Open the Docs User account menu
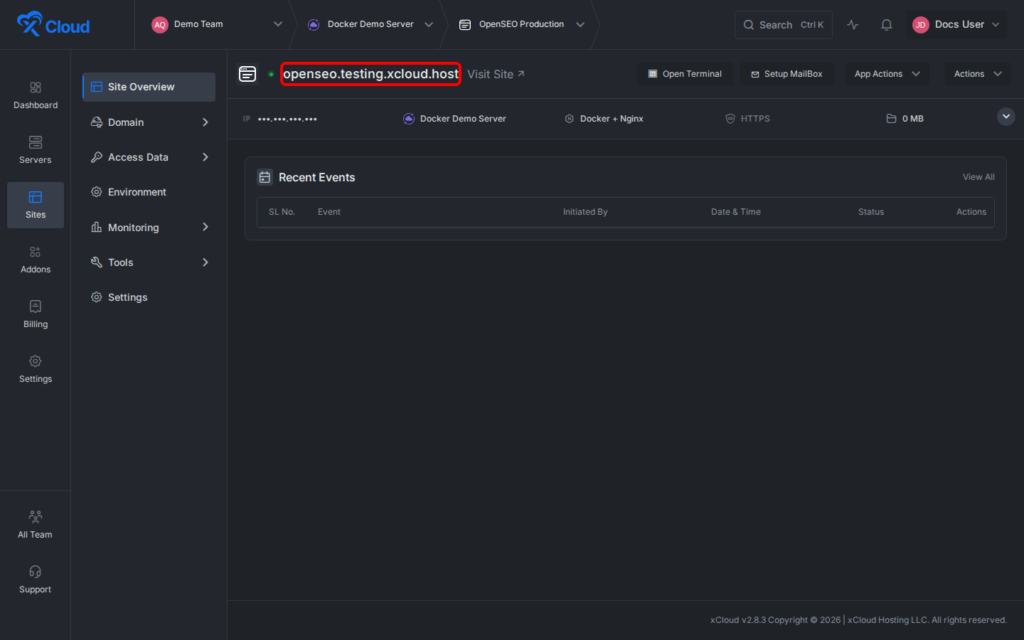The width and height of the screenshot is (1024, 640). (956, 25)
